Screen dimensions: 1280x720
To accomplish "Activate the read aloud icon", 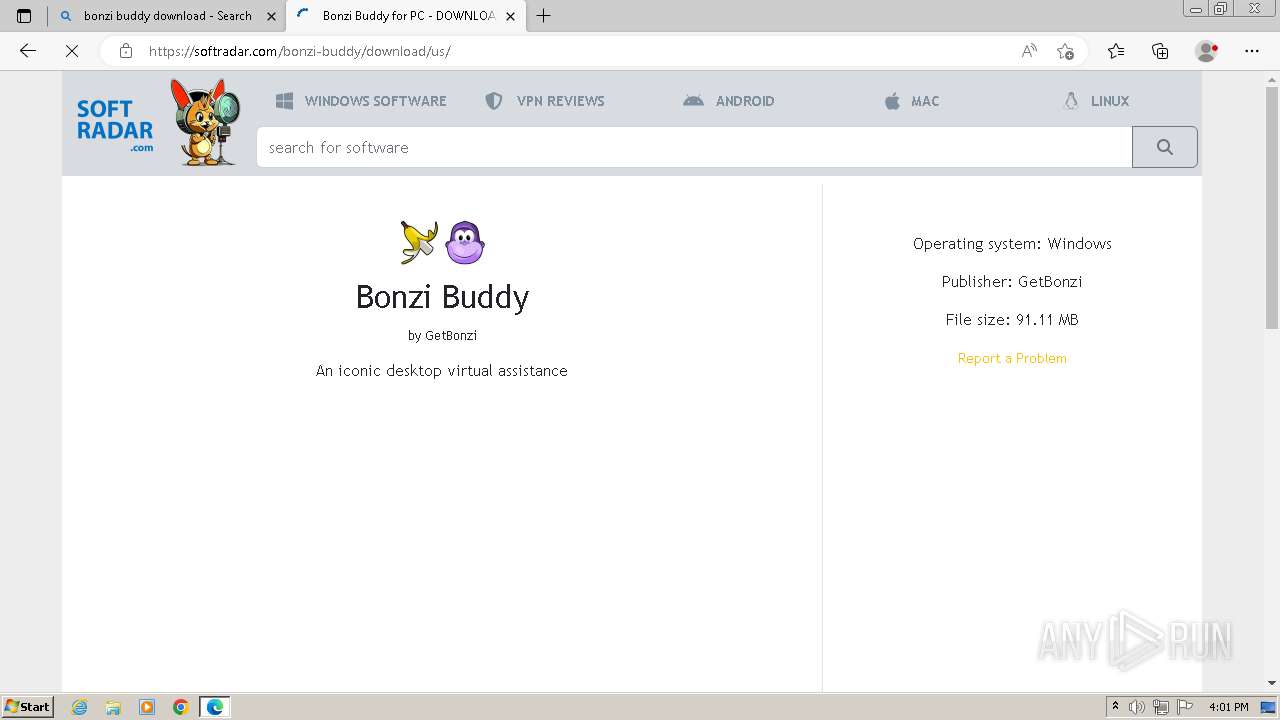I will point(1028,51).
